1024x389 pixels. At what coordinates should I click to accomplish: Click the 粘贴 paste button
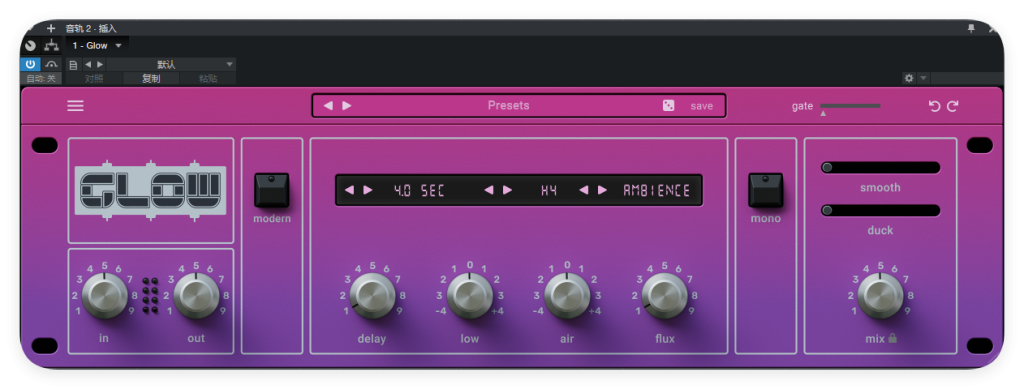pos(208,78)
